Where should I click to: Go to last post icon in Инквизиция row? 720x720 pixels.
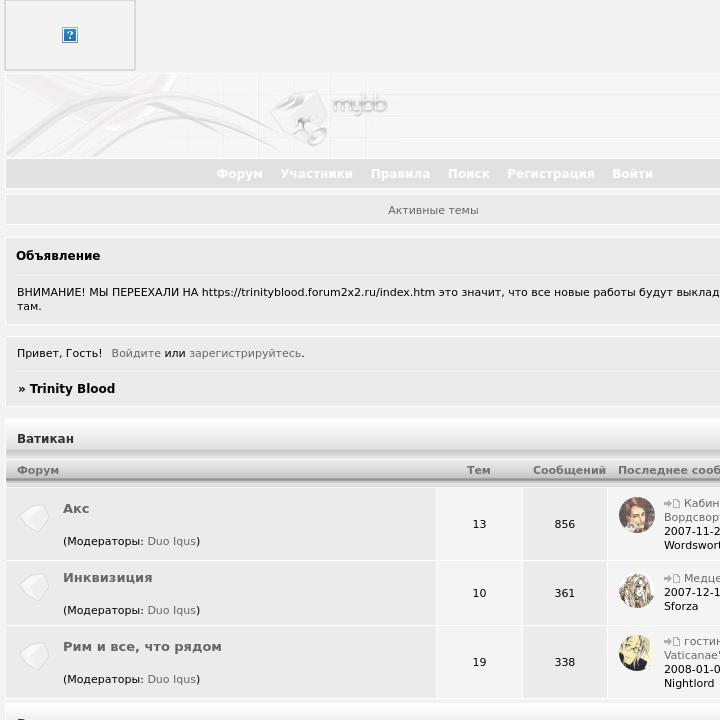click(x=672, y=579)
